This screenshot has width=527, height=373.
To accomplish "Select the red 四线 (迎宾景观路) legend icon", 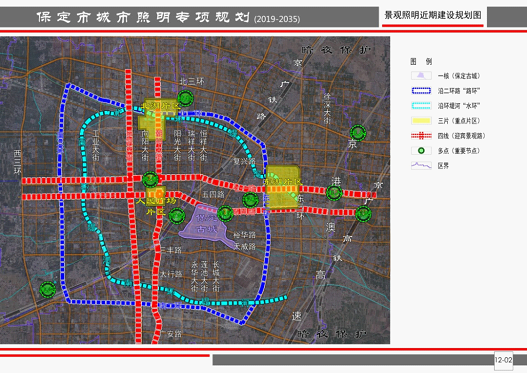I will [421, 136].
